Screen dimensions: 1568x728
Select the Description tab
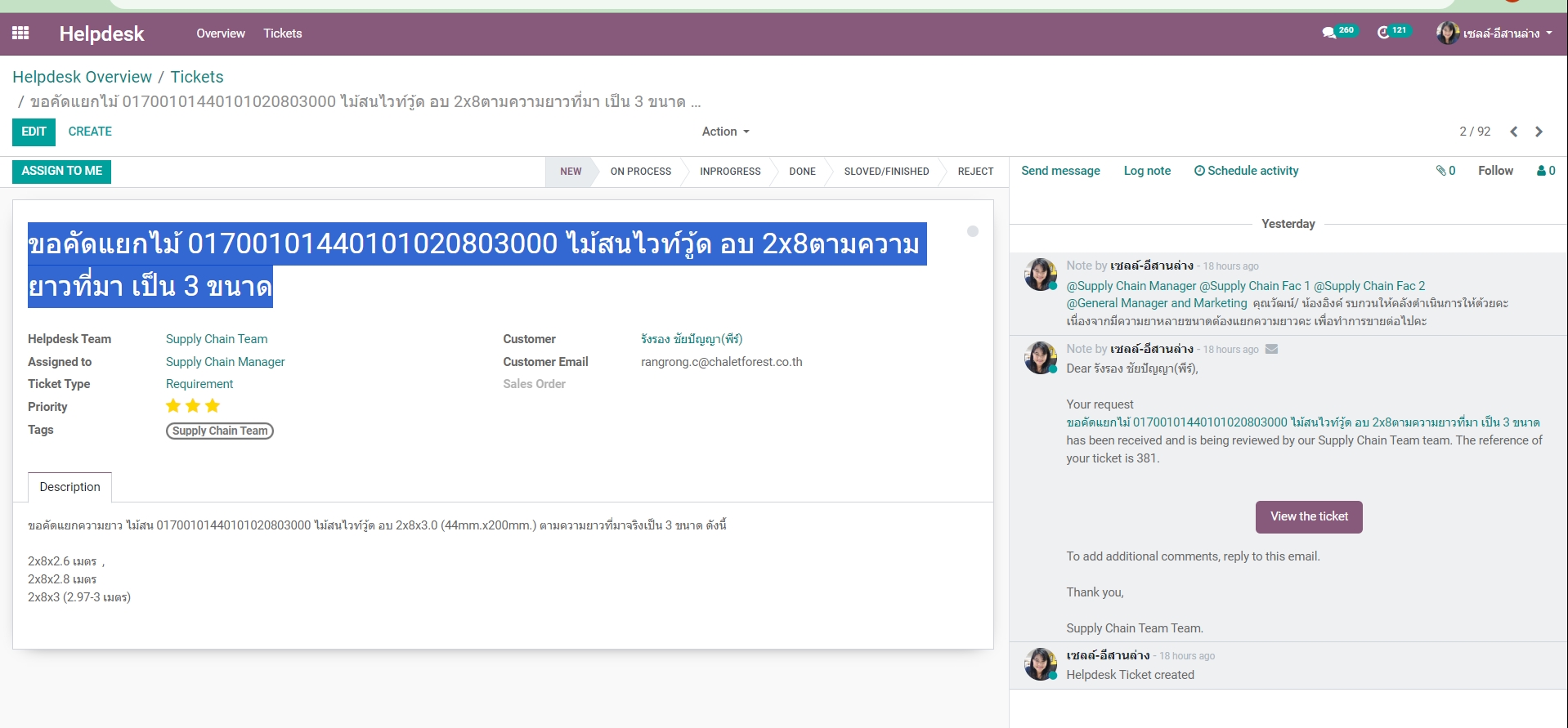[x=69, y=487]
